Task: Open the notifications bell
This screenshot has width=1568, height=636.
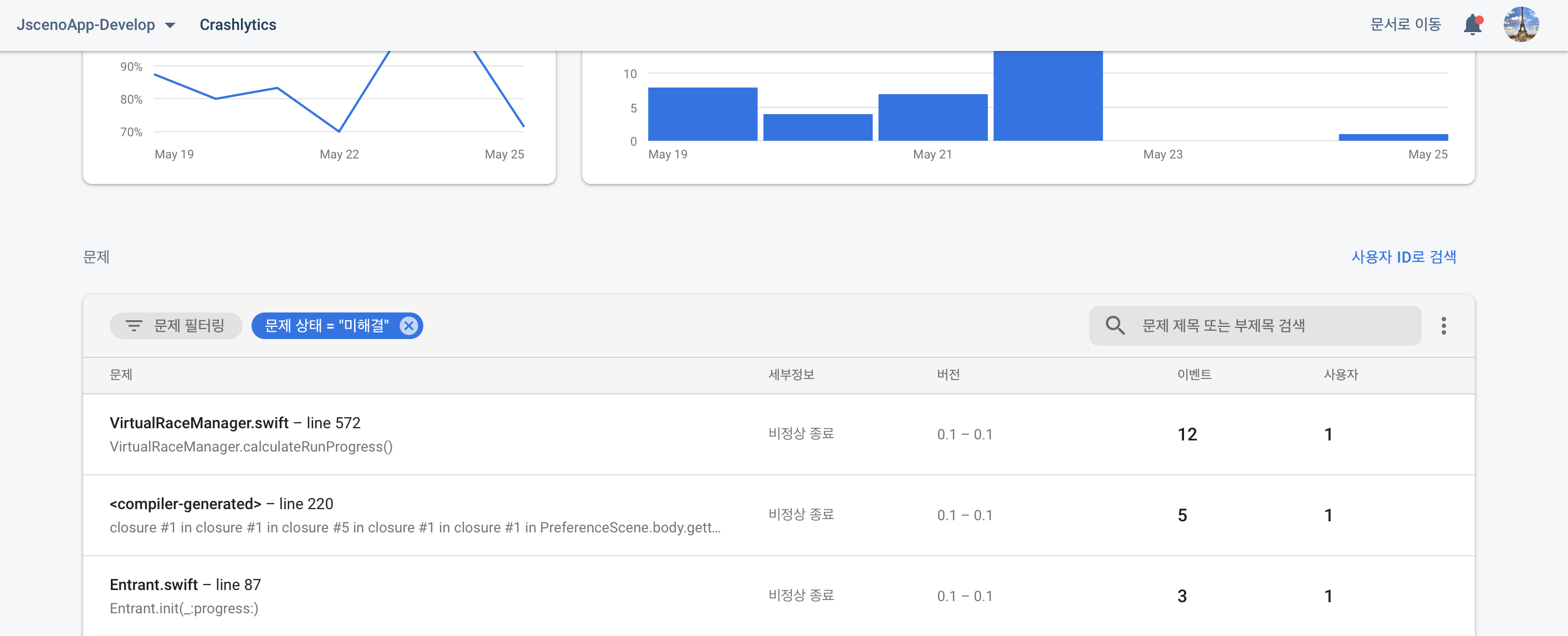Action: (x=1472, y=25)
